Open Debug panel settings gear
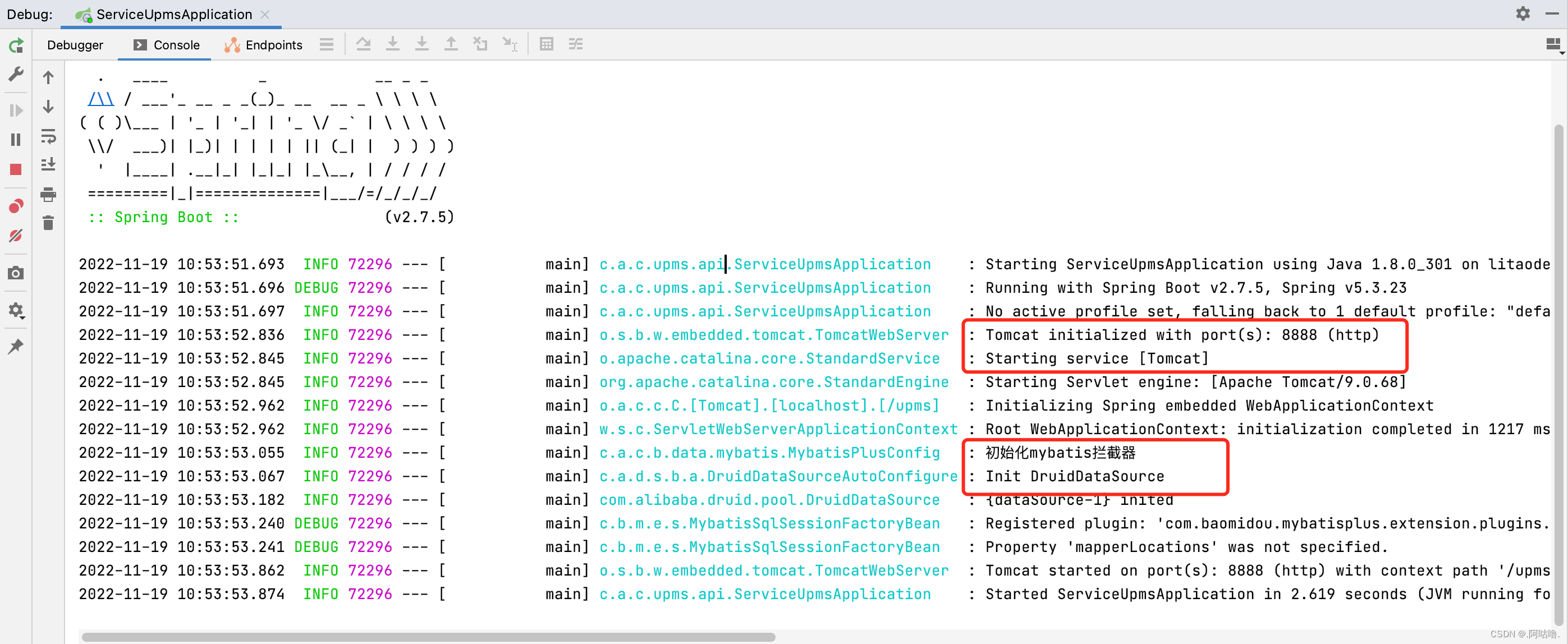Image resolution: width=1568 pixels, height=644 pixels. [1523, 13]
